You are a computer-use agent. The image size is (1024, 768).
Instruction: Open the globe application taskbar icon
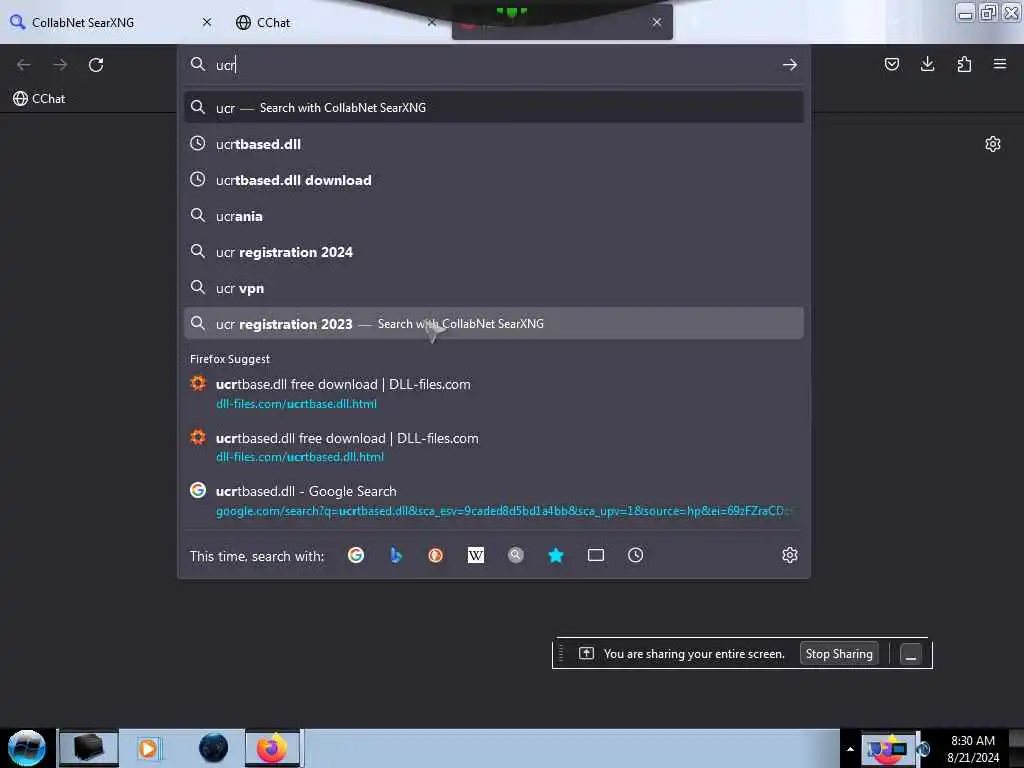tap(213, 748)
